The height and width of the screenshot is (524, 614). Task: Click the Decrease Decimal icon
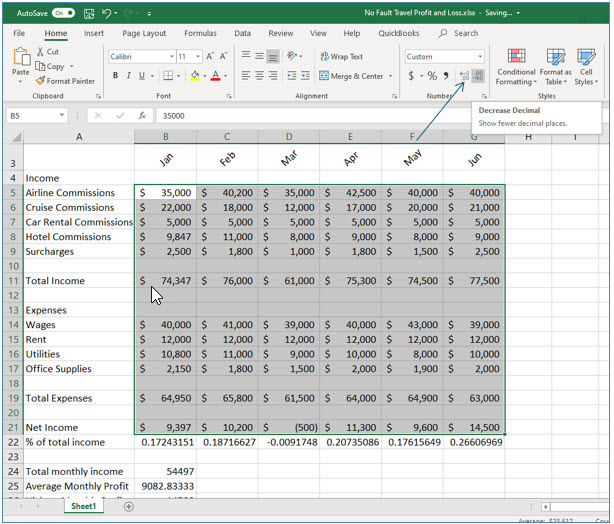click(478, 76)
